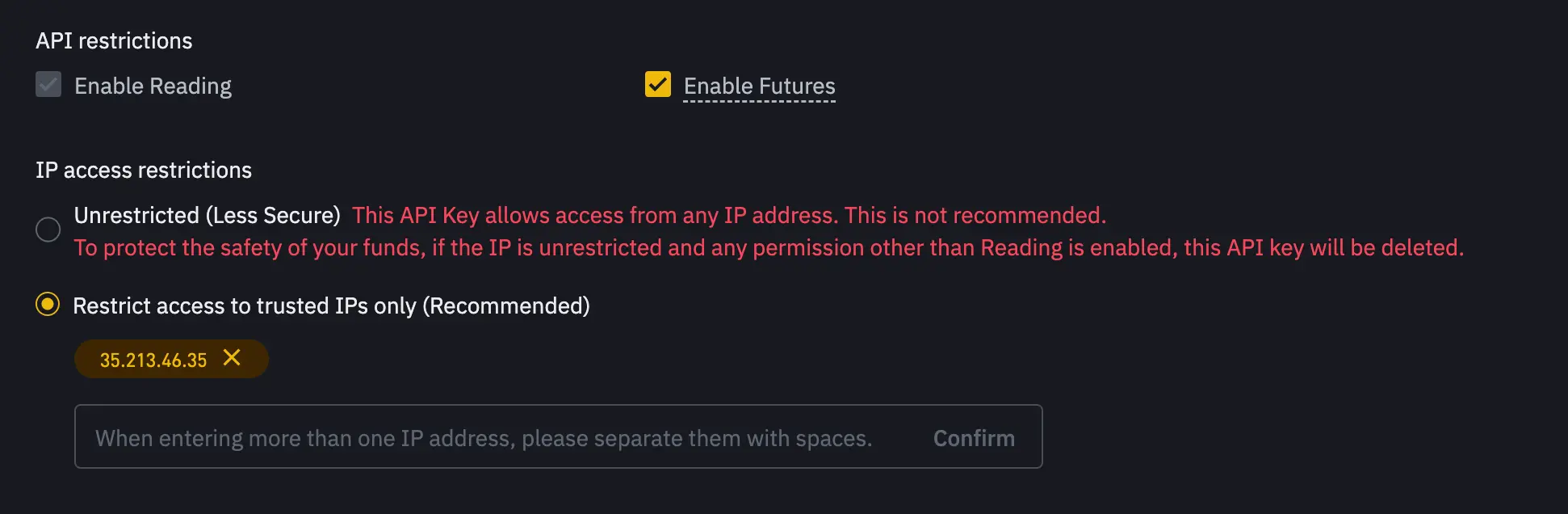Click the IP access restrictions heading
Screen dimensions: 1568x514
coord(144,170)
